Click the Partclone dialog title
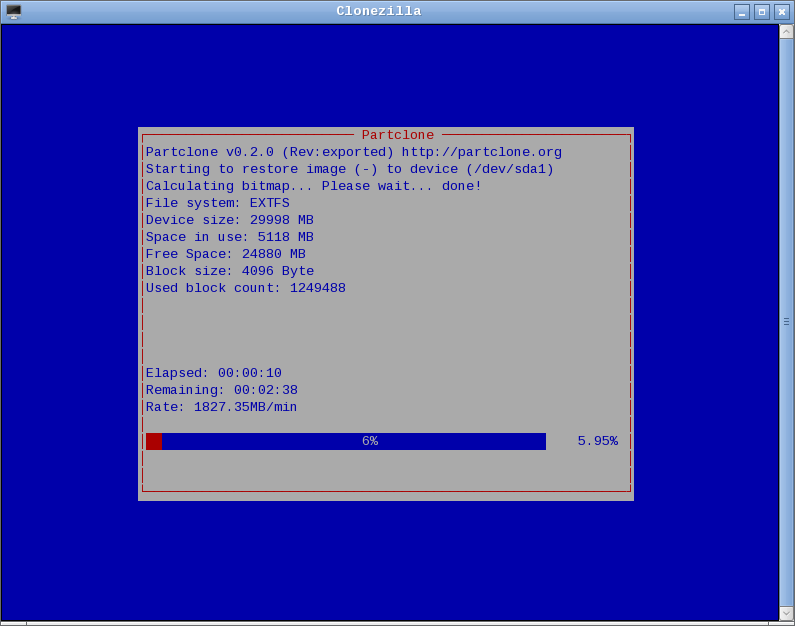Screen dimensions: 795x626 click(398, 135)
